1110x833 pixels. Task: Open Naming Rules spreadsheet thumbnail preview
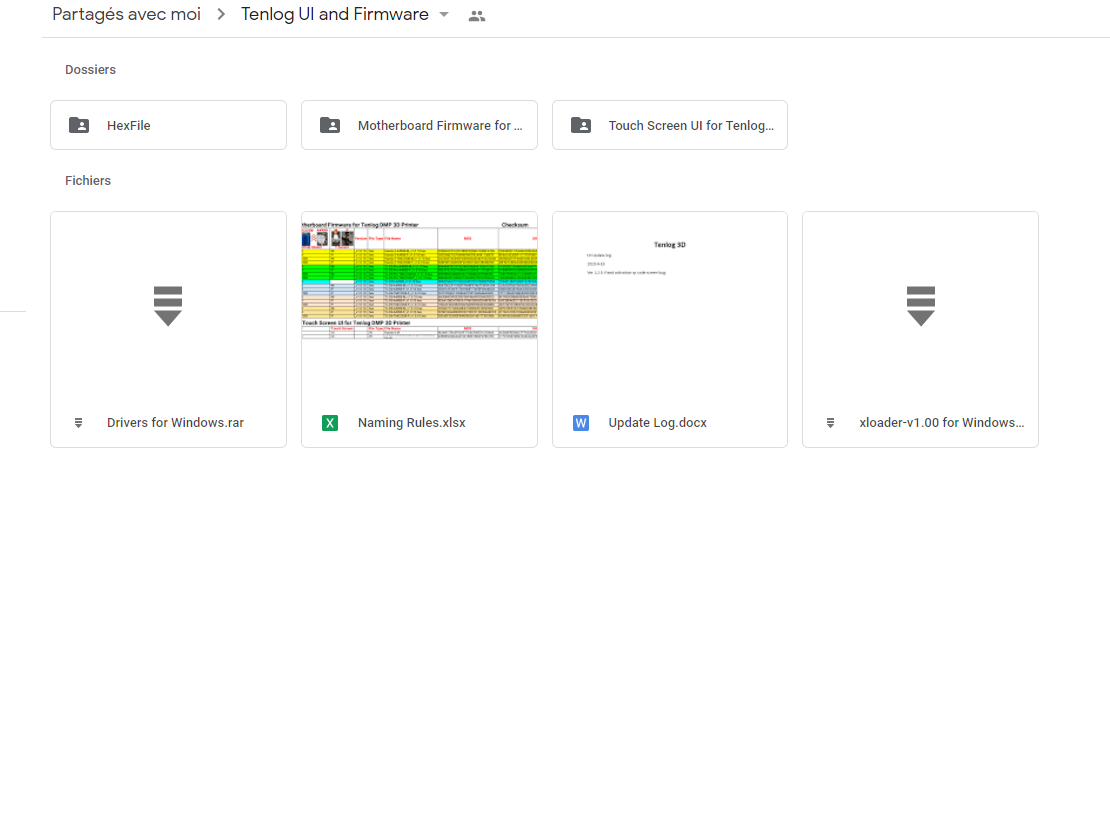[419, 305]
